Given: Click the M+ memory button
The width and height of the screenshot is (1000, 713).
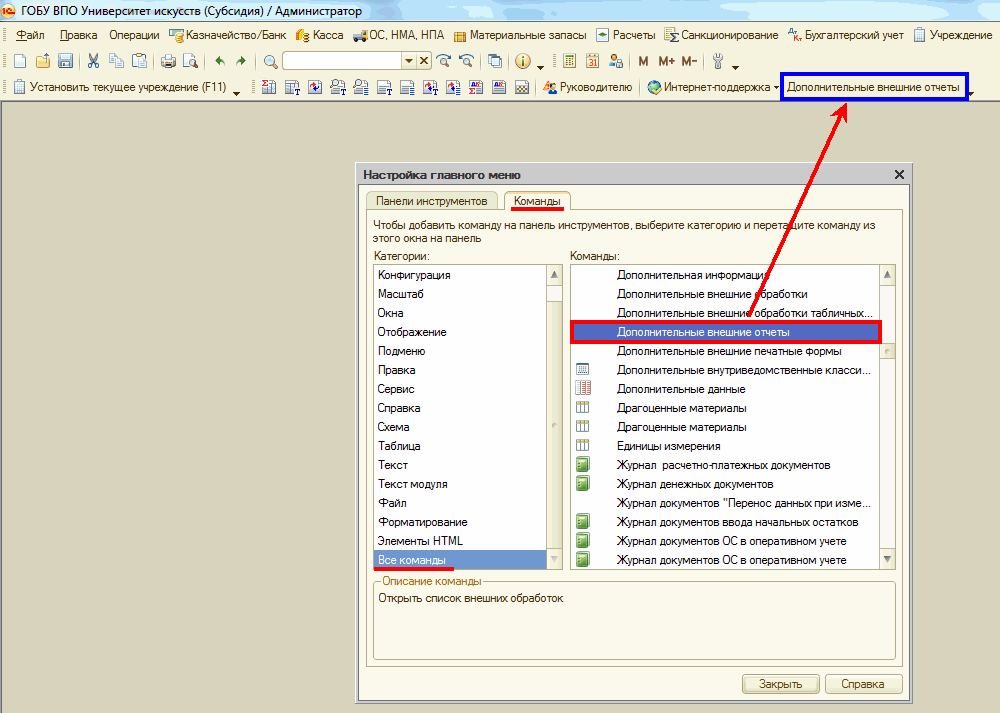Looking at the screenshot, I should pyautogui.click(x=666, y=61).
